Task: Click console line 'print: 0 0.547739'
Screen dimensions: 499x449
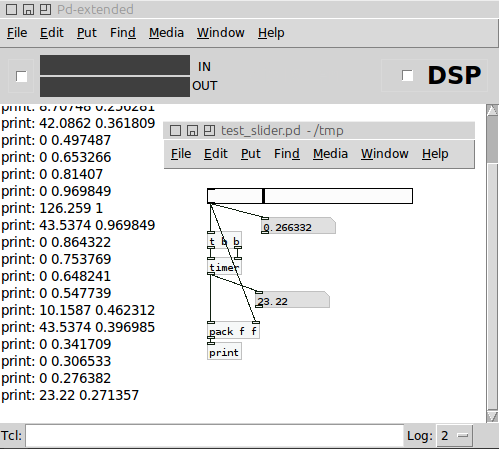Action: [56, 293]
